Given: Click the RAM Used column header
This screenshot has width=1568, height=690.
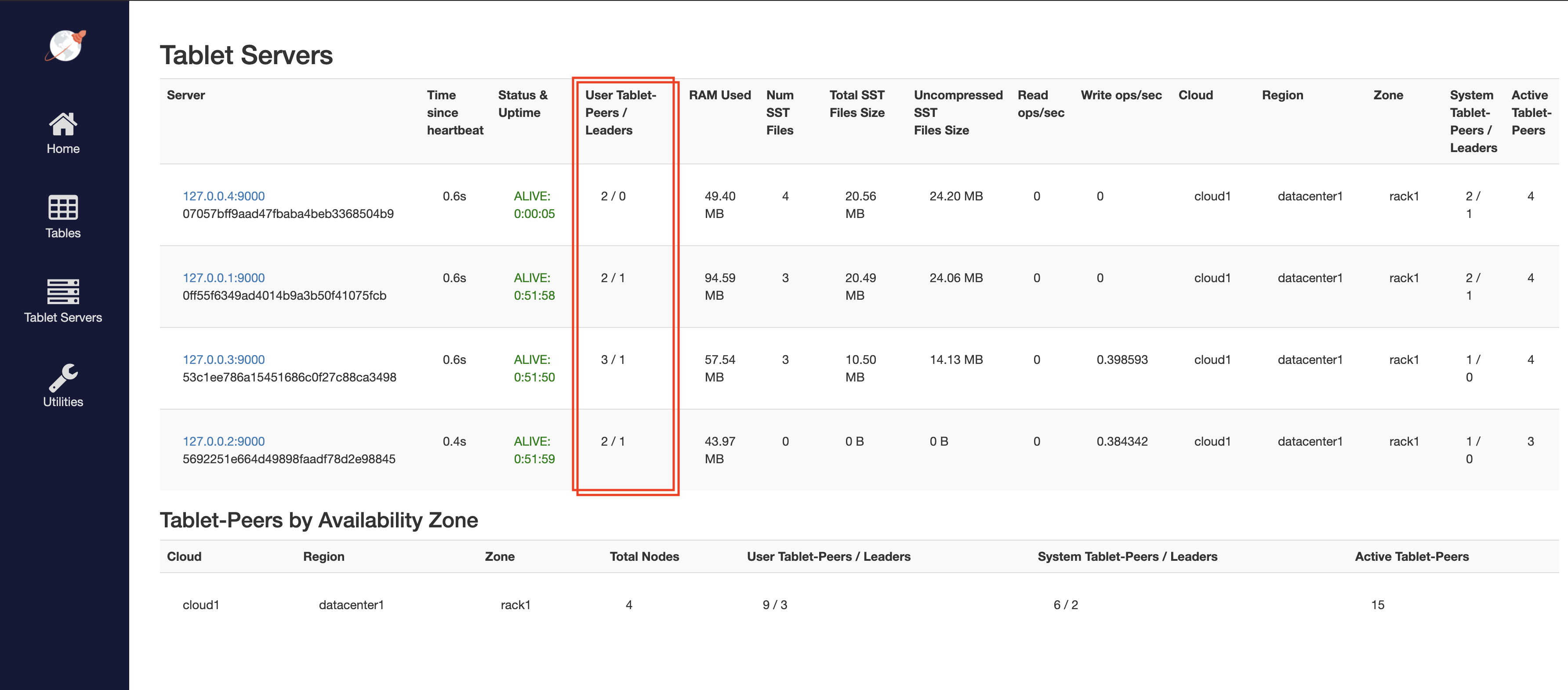Looking at the screenshot, I should coord(719,95).
